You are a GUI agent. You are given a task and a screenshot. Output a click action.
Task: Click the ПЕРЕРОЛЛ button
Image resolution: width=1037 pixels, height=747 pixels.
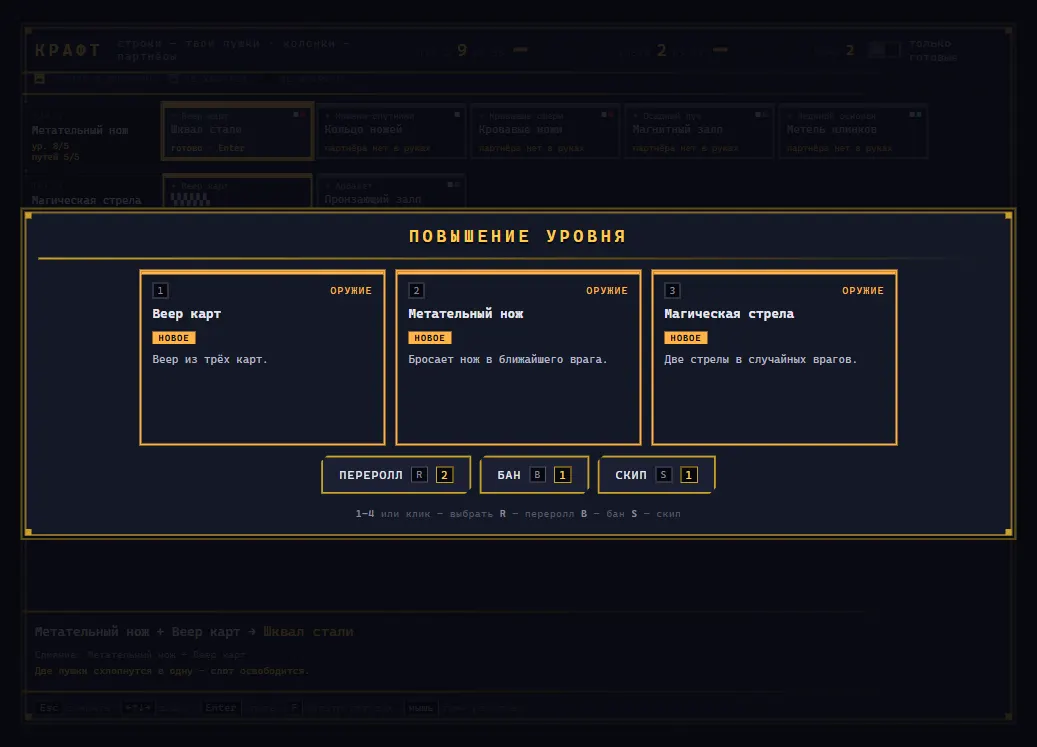(x=396, y=475)
